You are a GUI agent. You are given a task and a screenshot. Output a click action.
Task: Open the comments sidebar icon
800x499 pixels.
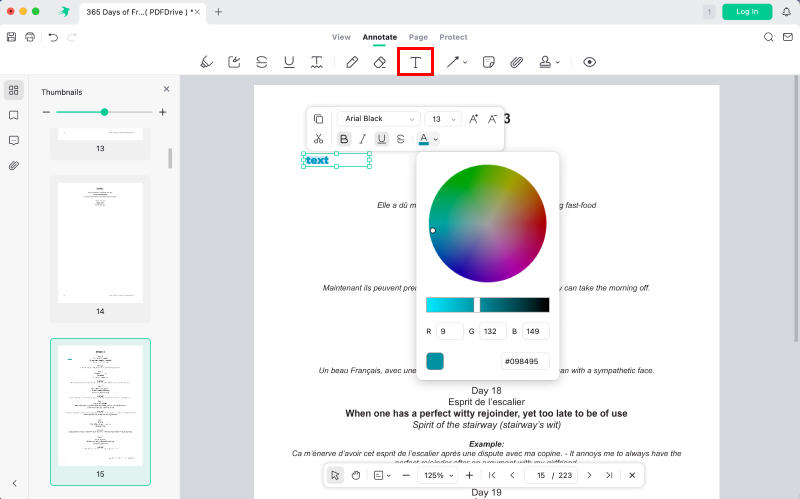point(14,140)
